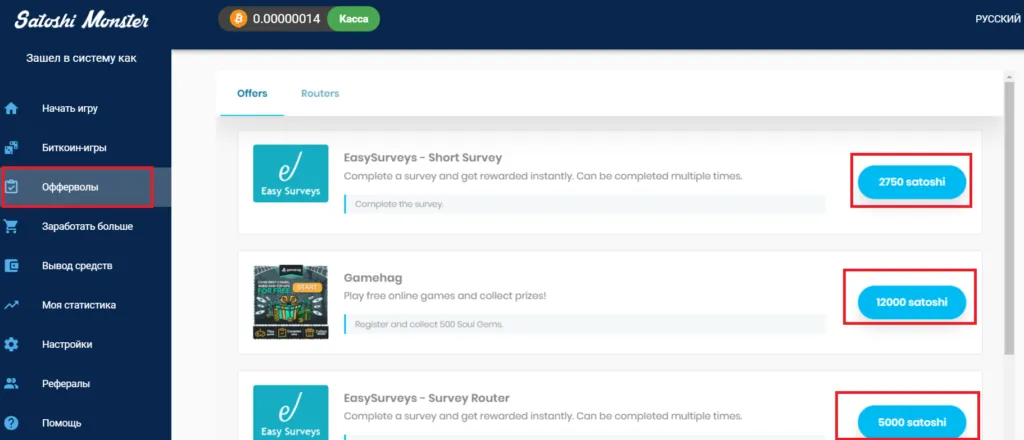Click the orange Bitcoin coin icon

[238, 19]
